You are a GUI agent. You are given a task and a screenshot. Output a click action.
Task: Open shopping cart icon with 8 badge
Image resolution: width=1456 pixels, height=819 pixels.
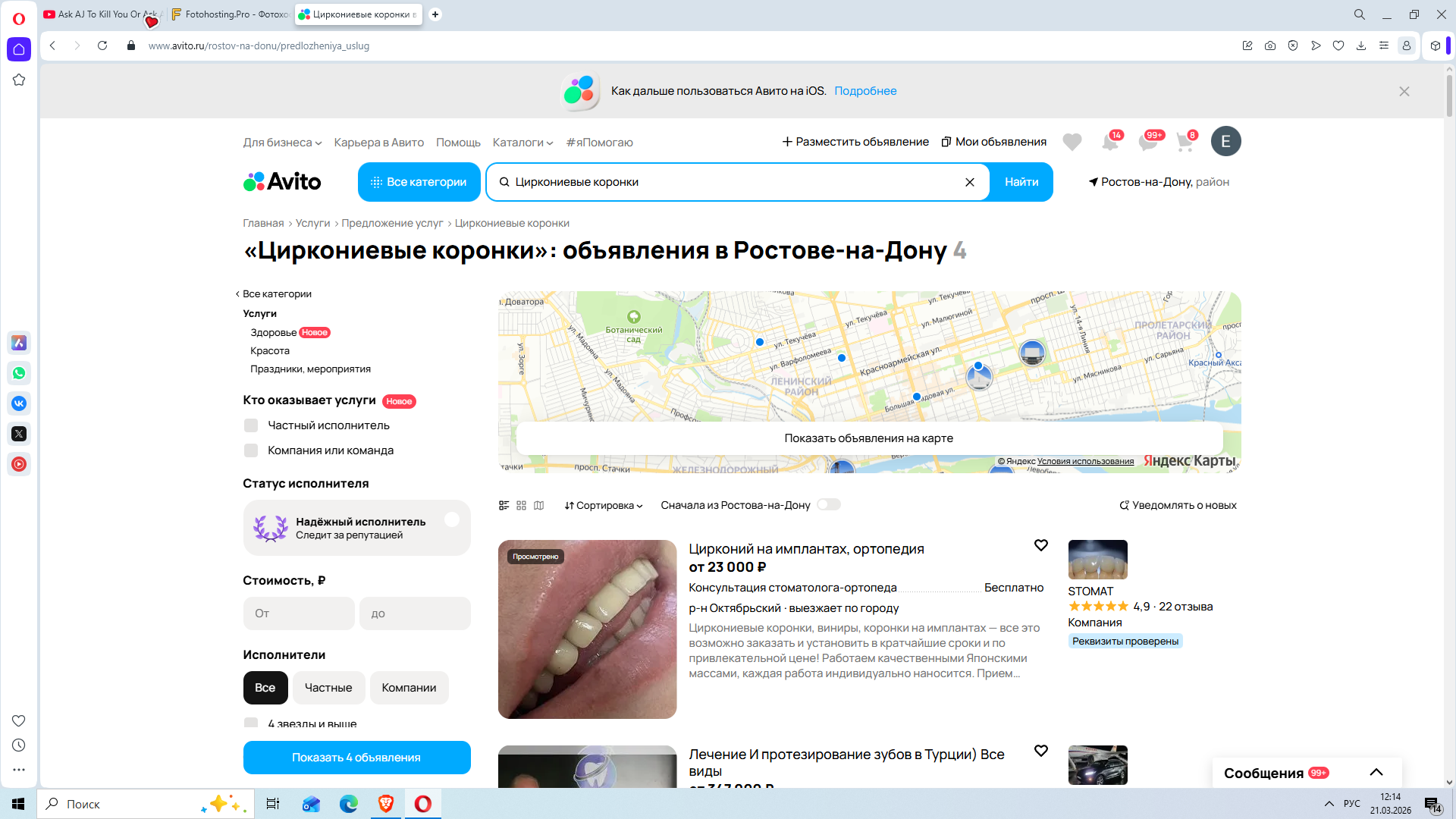coord(1185,142)
